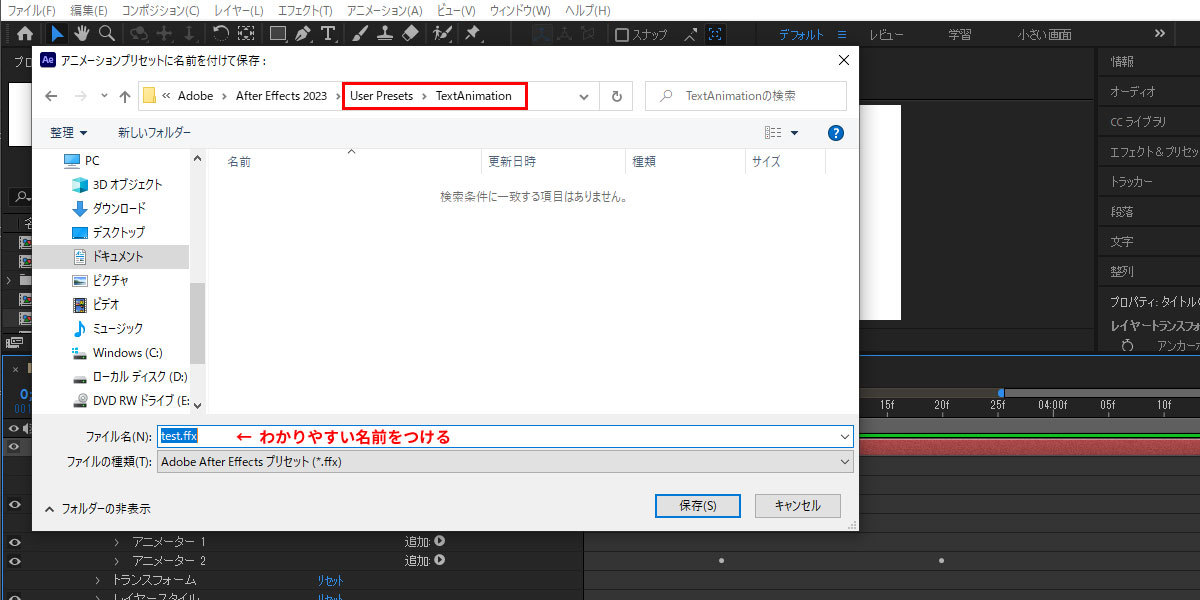Open the エフェクト(T) menu
The width and height of the screenshot is (1200, 600).
pos(305,10)
